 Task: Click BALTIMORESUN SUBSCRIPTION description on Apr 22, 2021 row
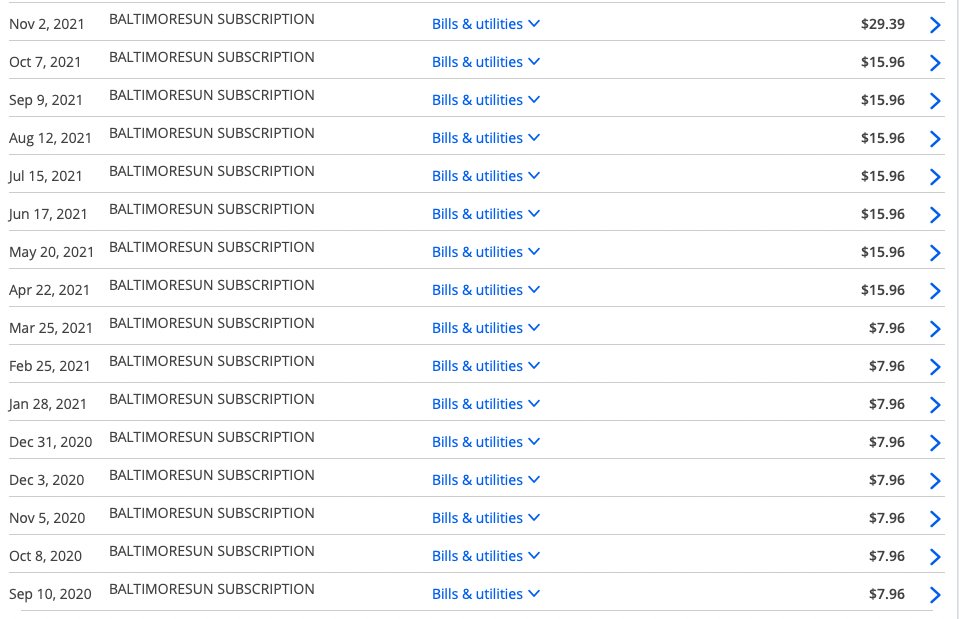[x=212, y=285]
